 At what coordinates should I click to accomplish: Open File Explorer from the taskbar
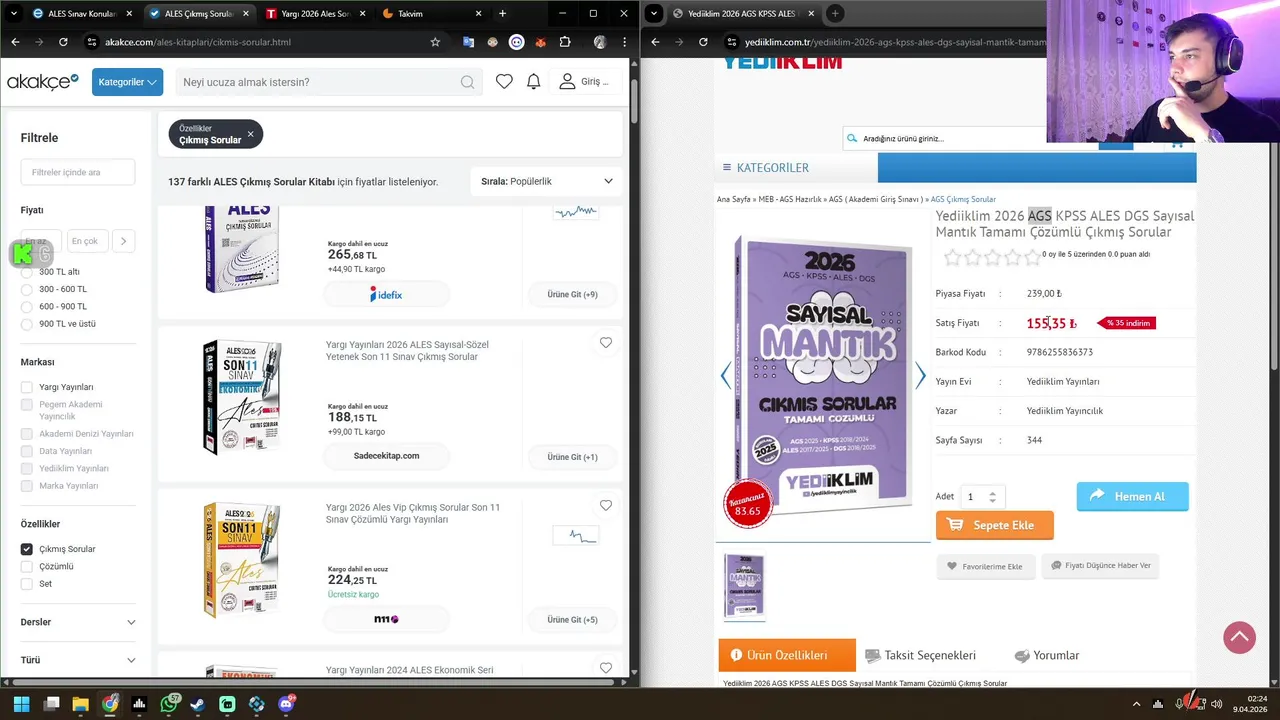click(80, 704)
